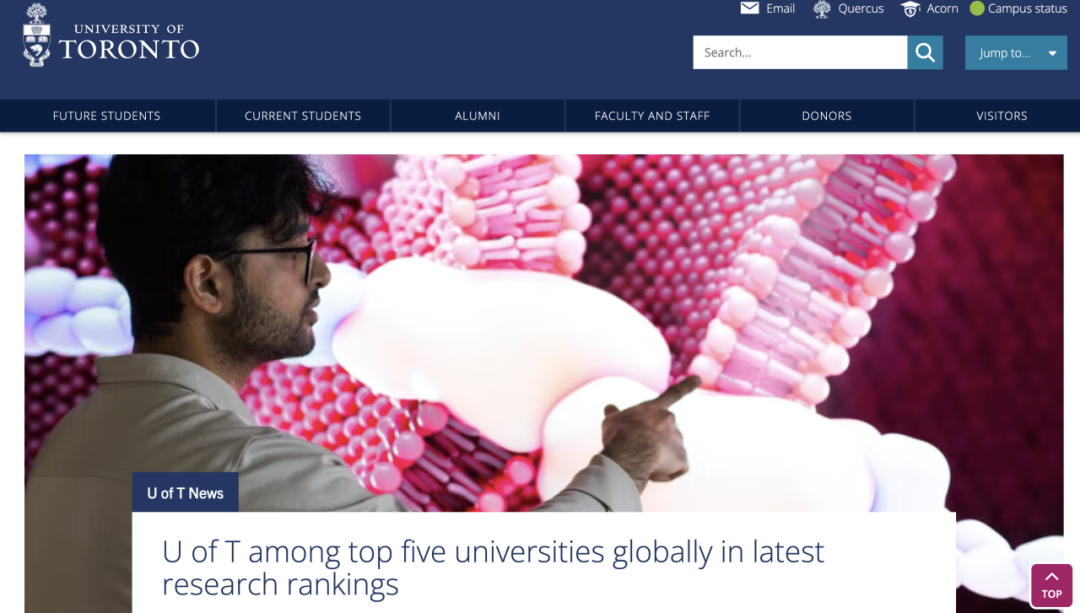Select Current Students in navigation bar
Screen dimensions: 1080x613
point(303,116)
